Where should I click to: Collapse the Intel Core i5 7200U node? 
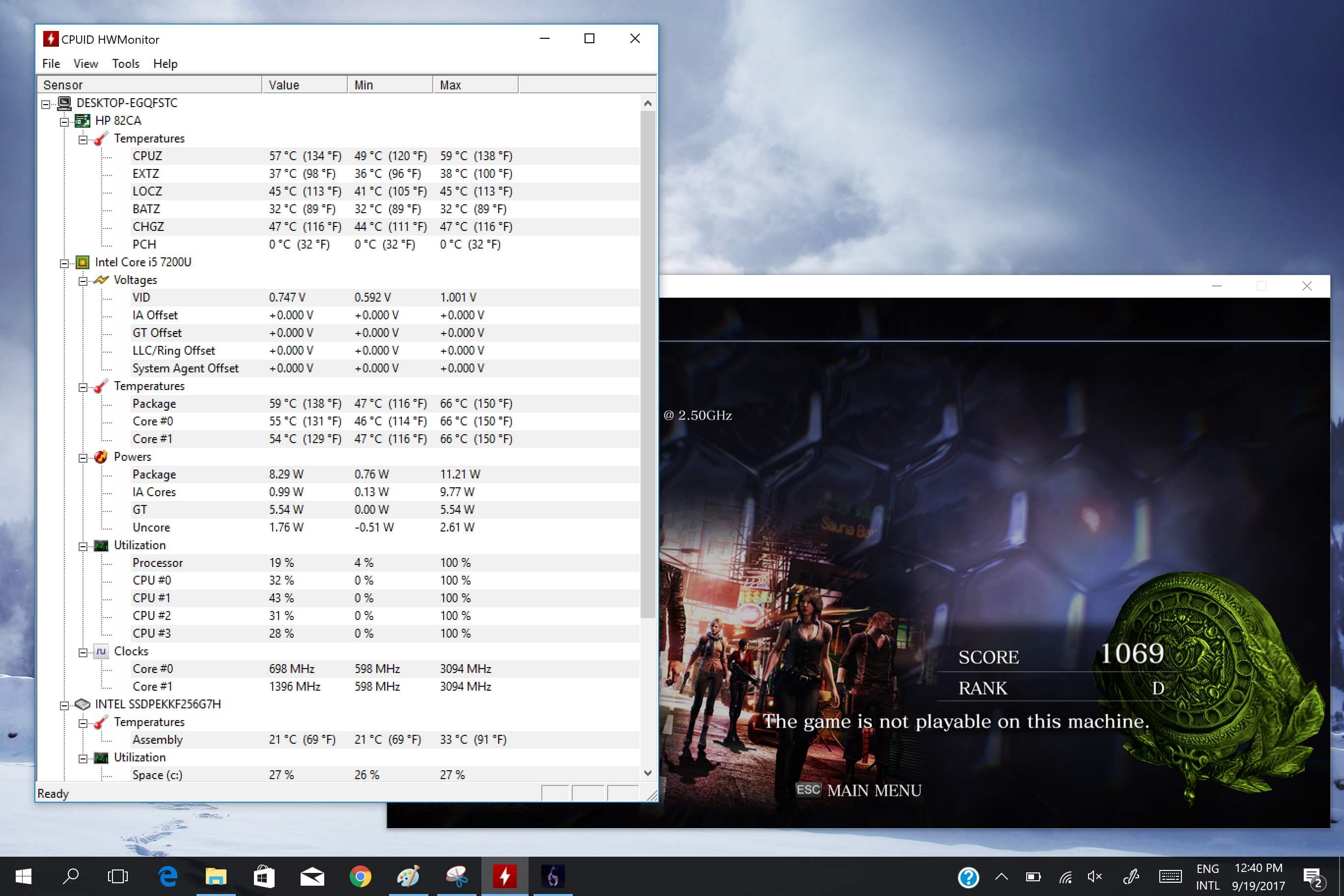(64, 263)
